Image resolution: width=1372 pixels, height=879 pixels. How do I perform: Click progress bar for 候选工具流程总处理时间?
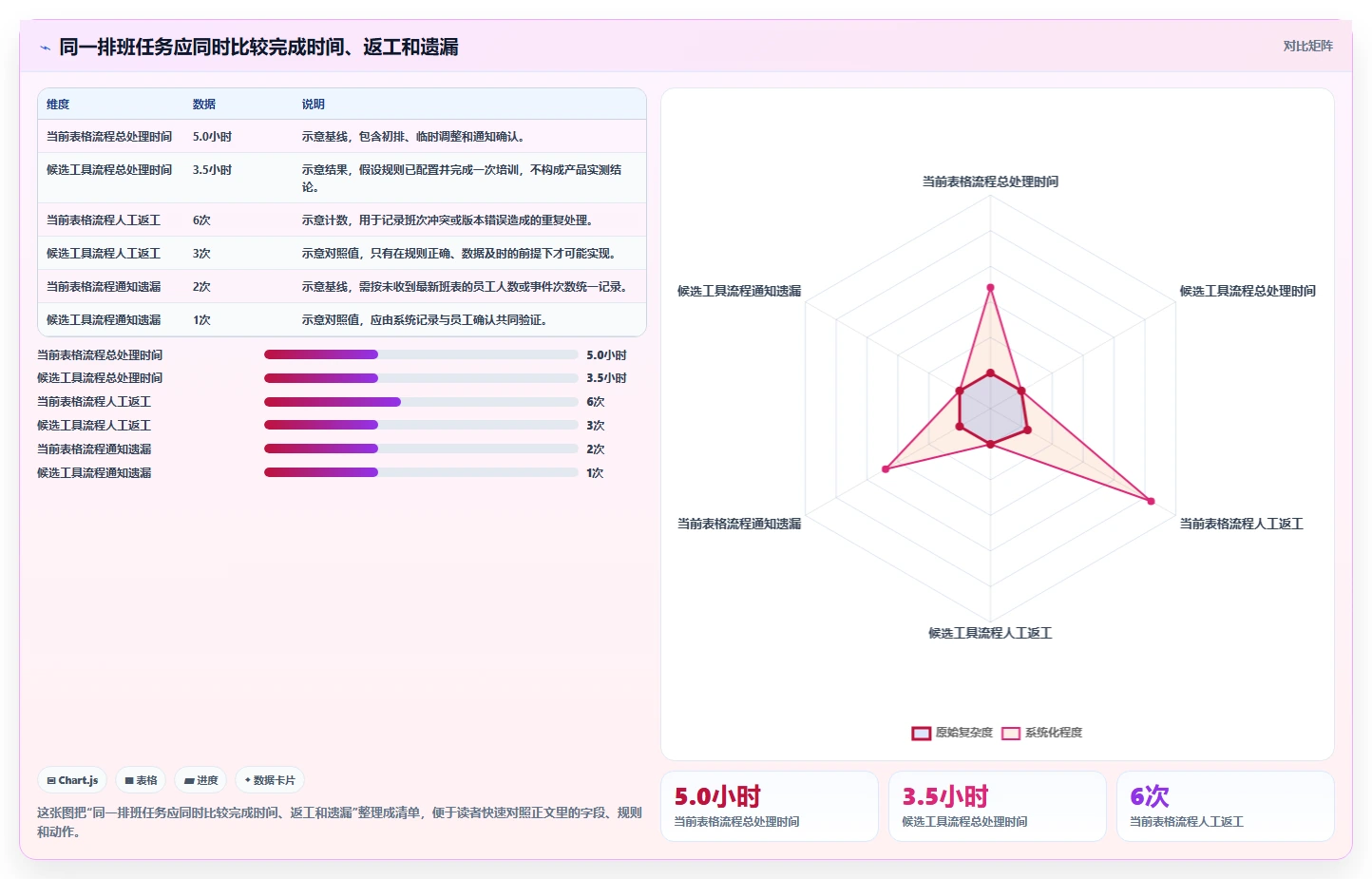coord(421,378)
